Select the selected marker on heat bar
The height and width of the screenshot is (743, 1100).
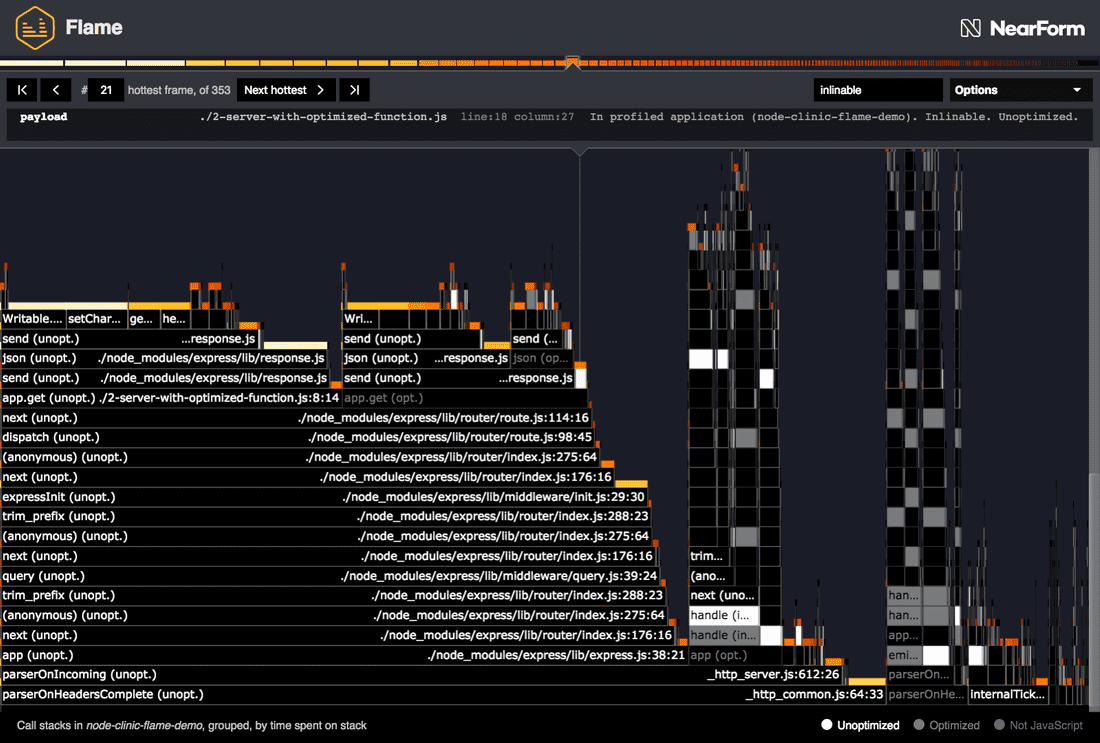point(572,62)
